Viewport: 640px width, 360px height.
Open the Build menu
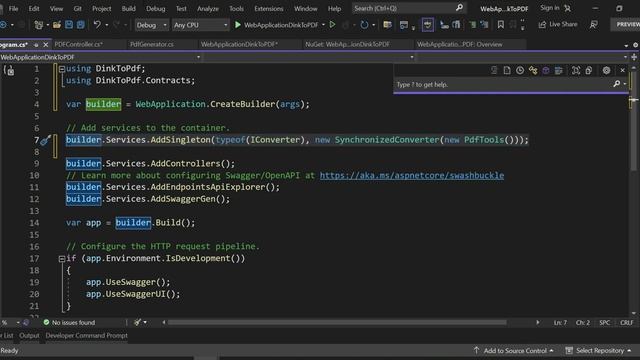[129, 8]
